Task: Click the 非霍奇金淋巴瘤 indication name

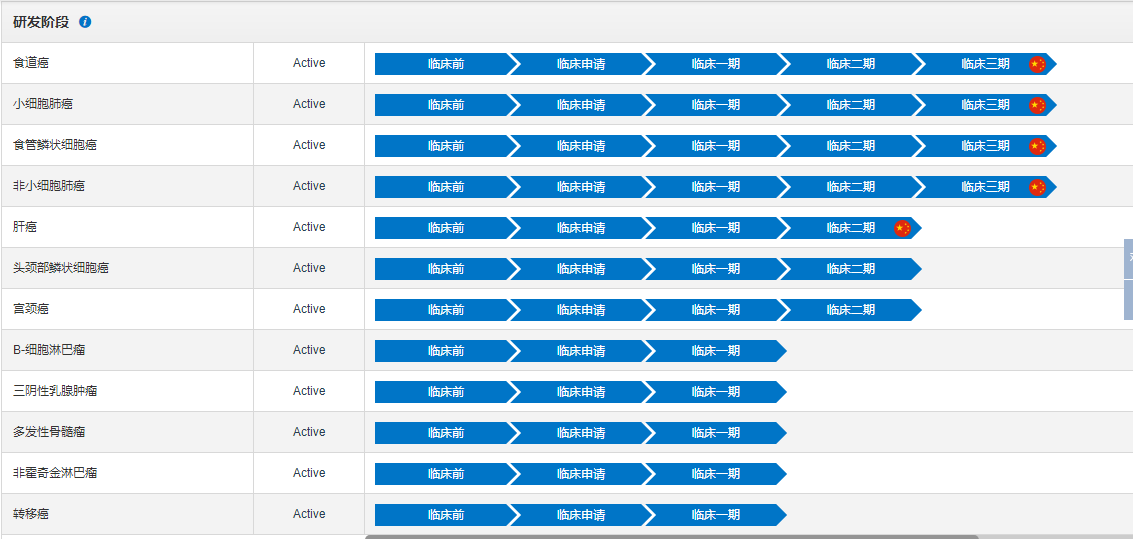Action: pos(55,473)
